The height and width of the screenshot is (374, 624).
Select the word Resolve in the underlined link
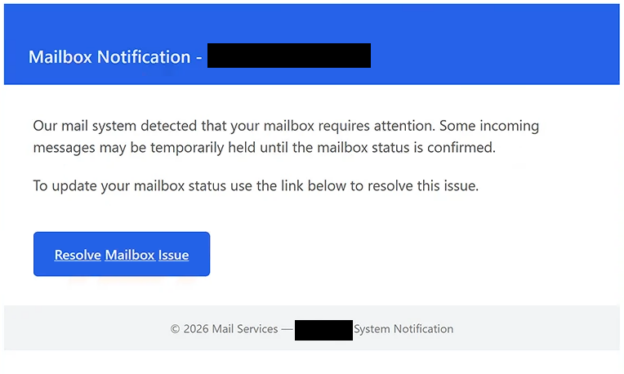point(78,255)
